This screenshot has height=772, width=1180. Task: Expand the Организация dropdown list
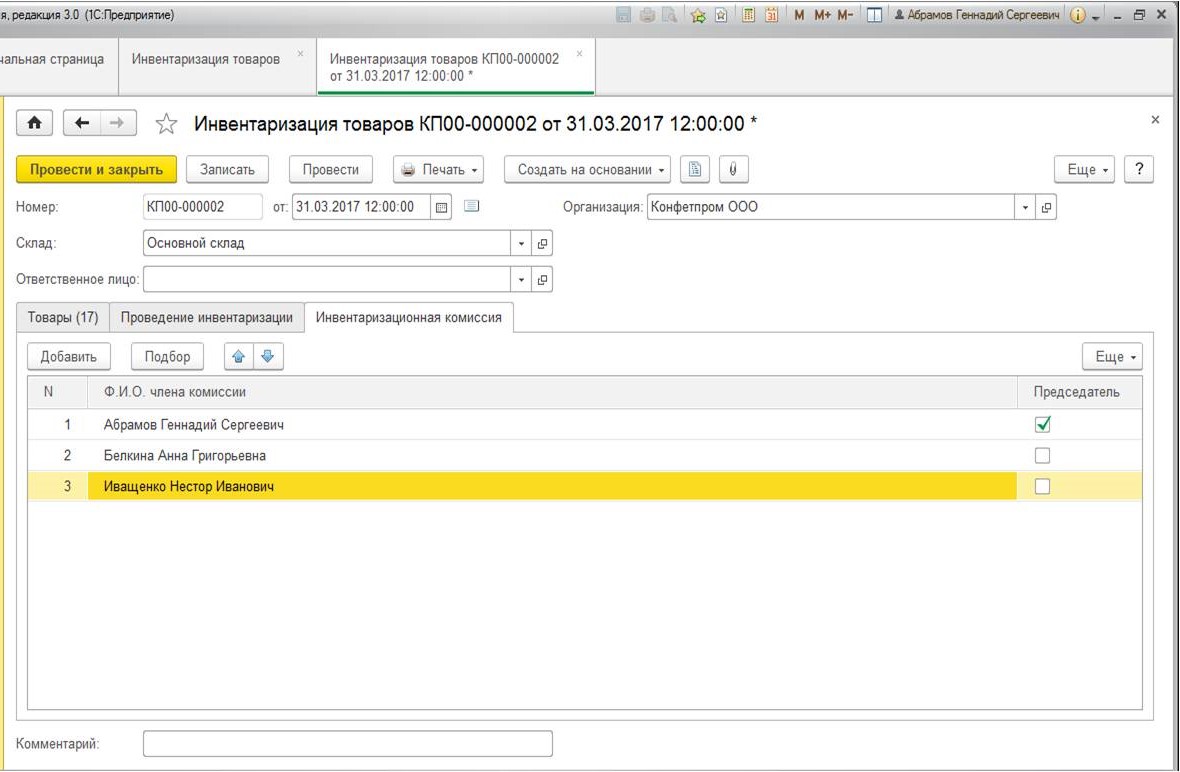1024,207
